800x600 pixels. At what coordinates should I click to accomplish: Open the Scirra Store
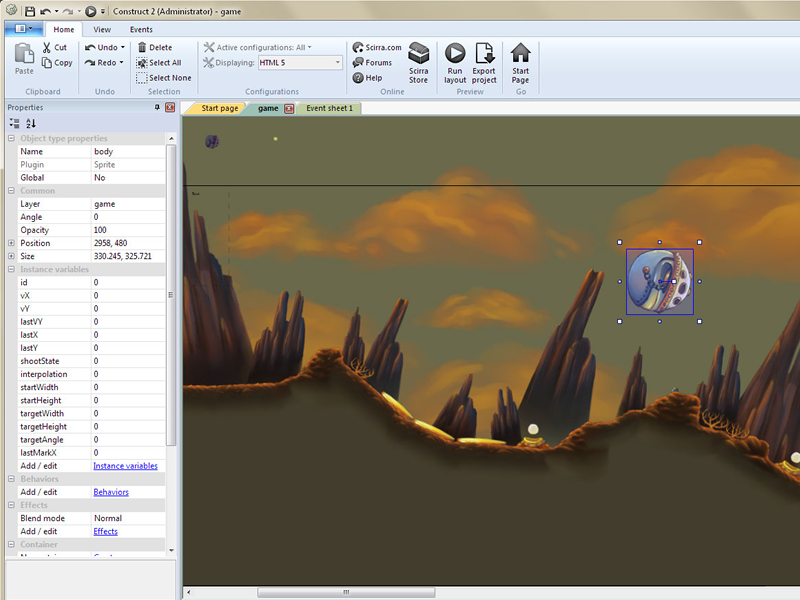tap(418, 54)
